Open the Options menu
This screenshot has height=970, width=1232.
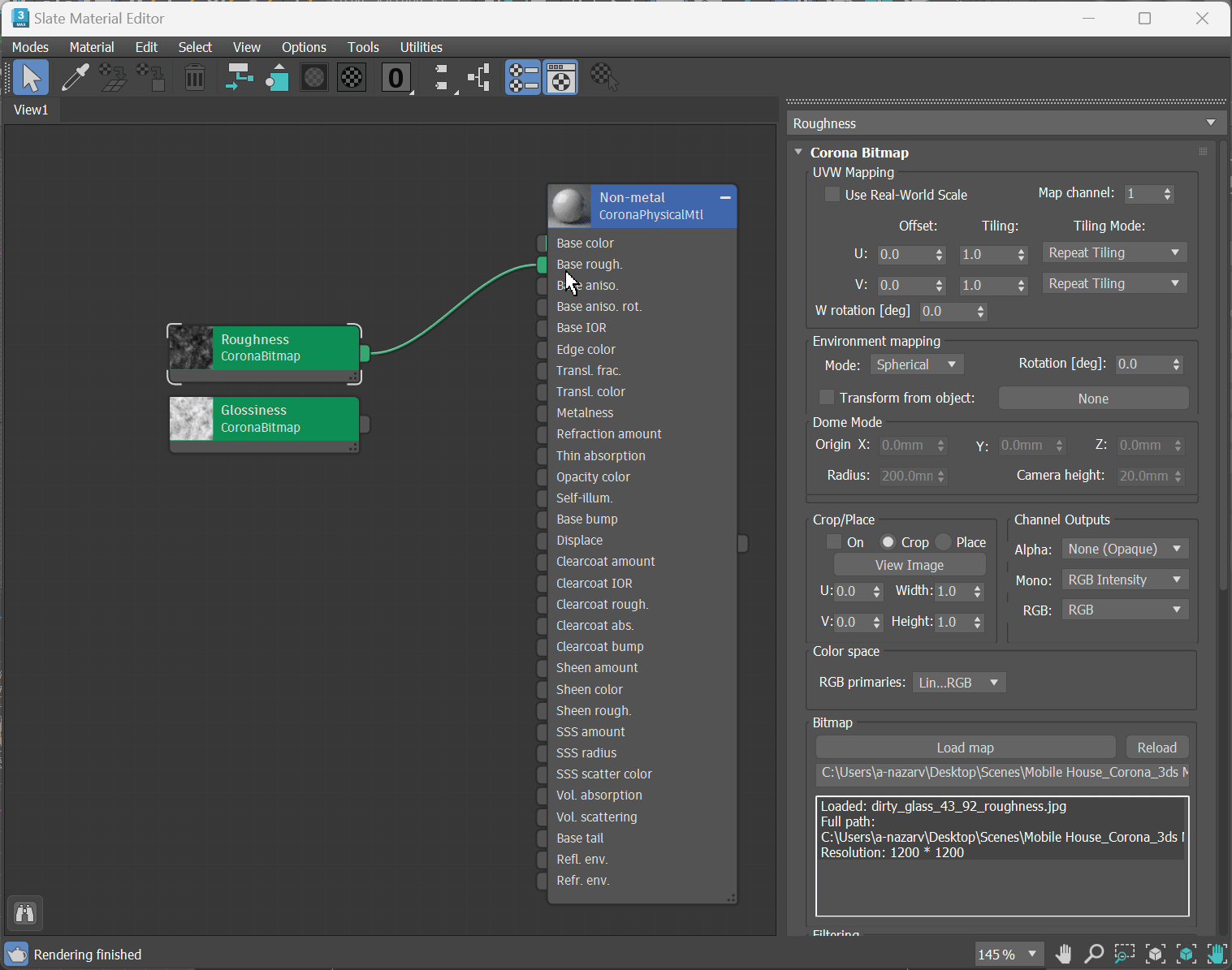304,47
